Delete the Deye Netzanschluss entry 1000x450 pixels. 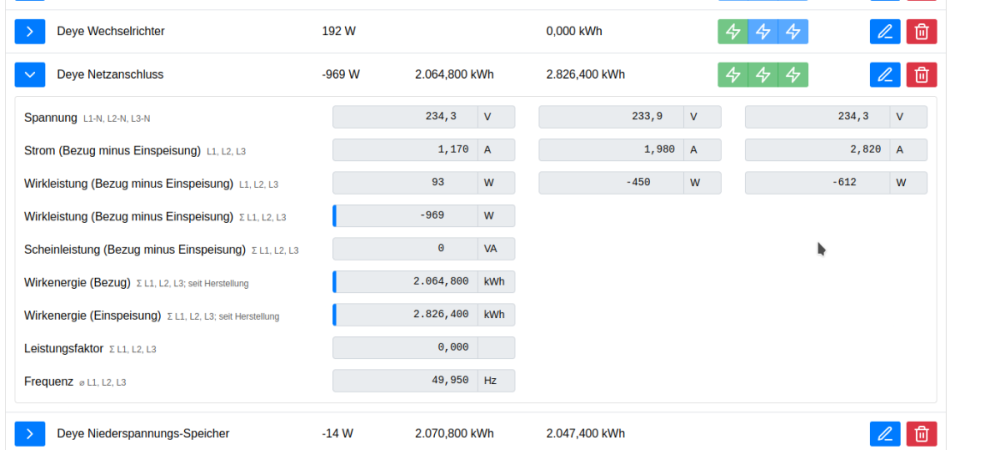tap(922, 75)
